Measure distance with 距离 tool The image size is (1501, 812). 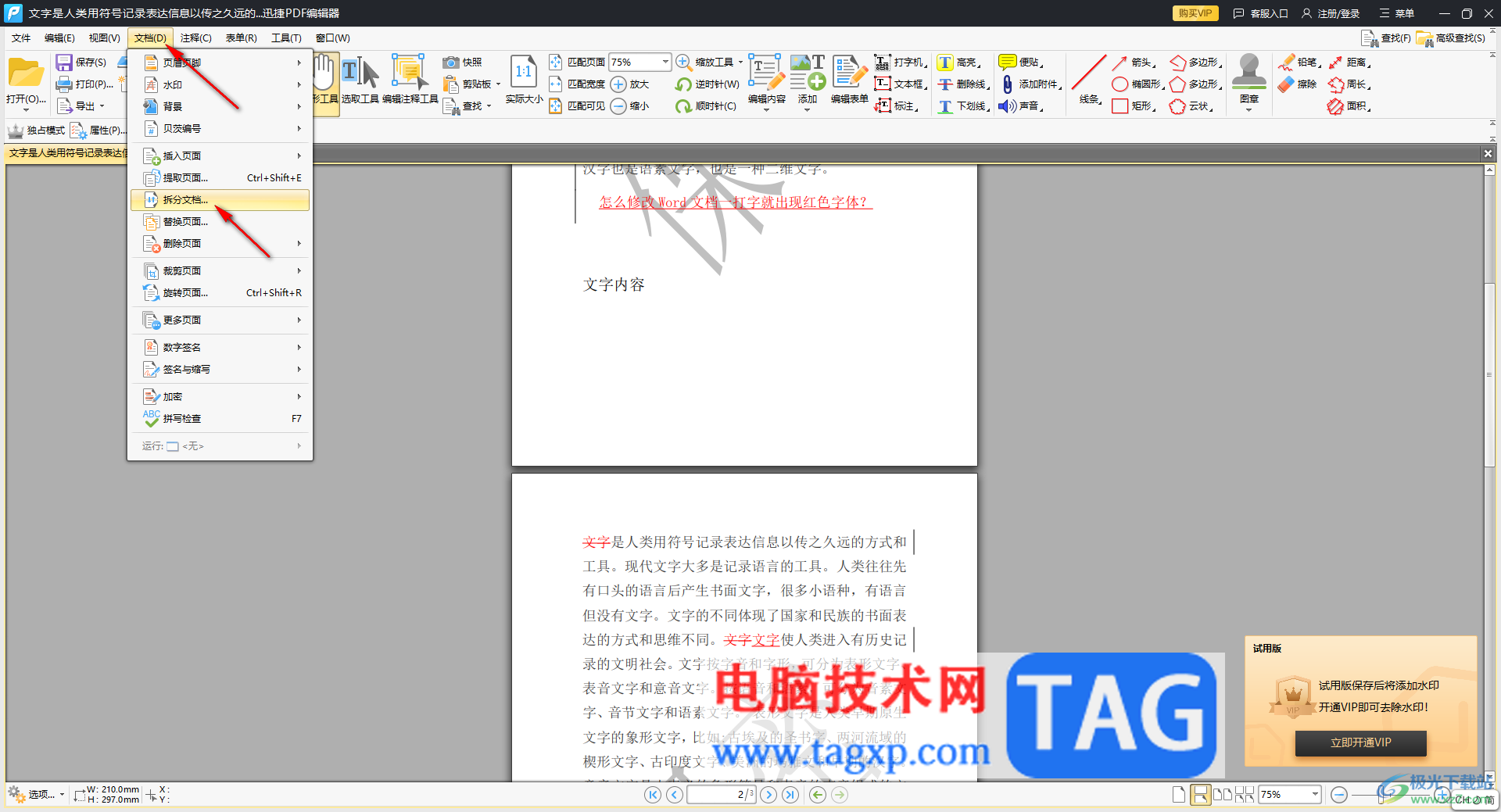(1349, 63)
